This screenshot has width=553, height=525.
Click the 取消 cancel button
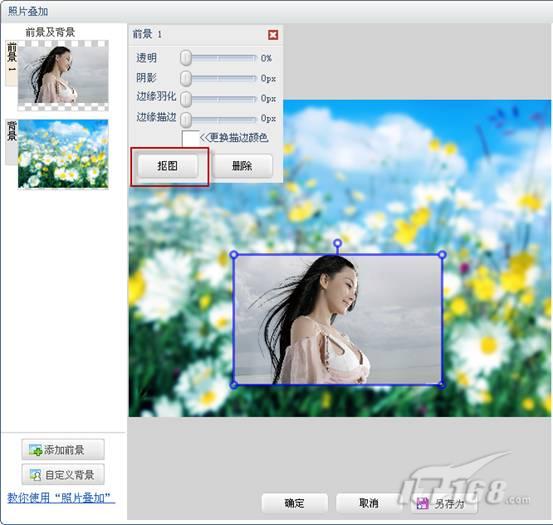[x=369, y=503]
